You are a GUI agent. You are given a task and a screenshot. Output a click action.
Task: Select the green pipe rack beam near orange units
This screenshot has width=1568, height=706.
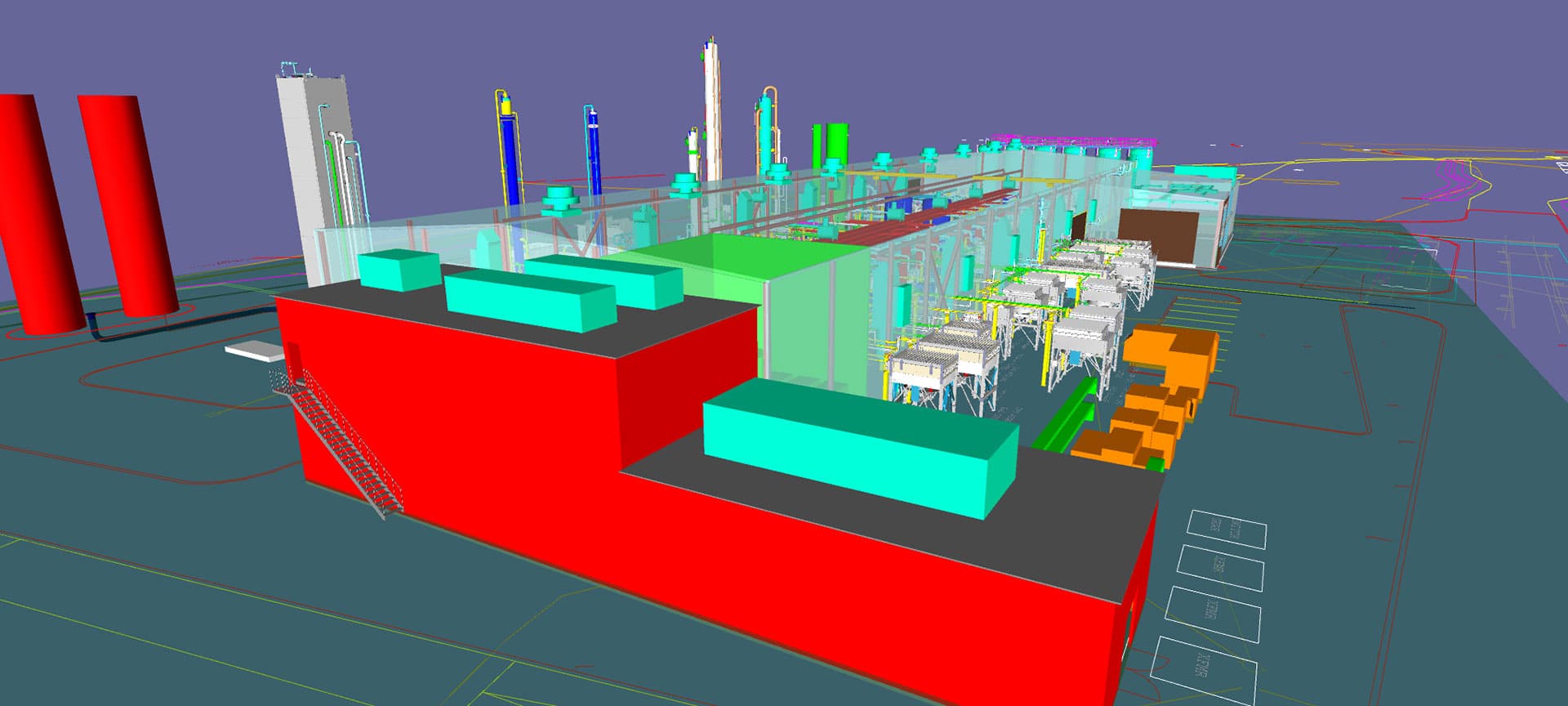point(1065,415)
